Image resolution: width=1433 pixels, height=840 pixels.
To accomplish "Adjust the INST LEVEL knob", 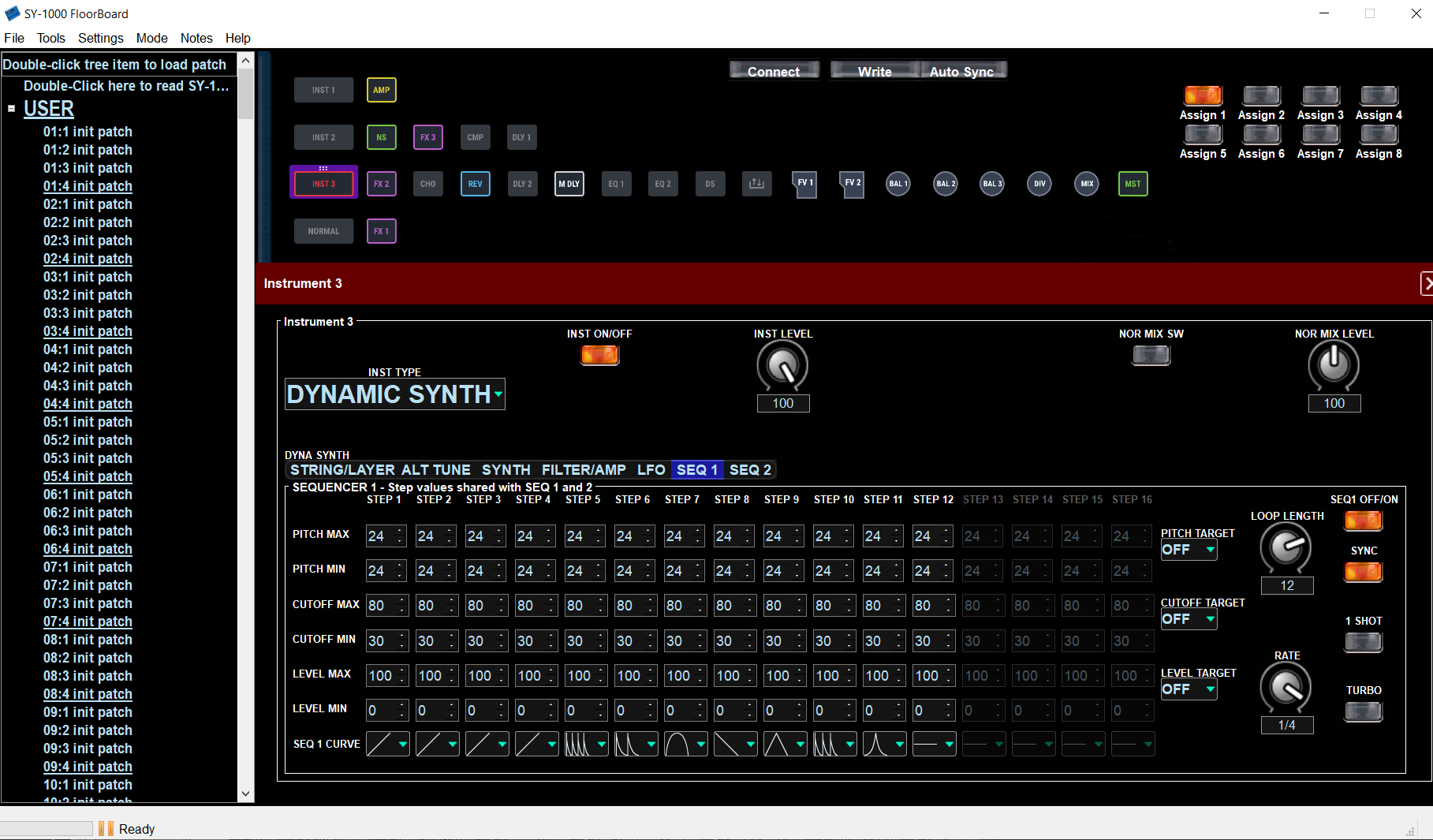I will tap(782, 366).
